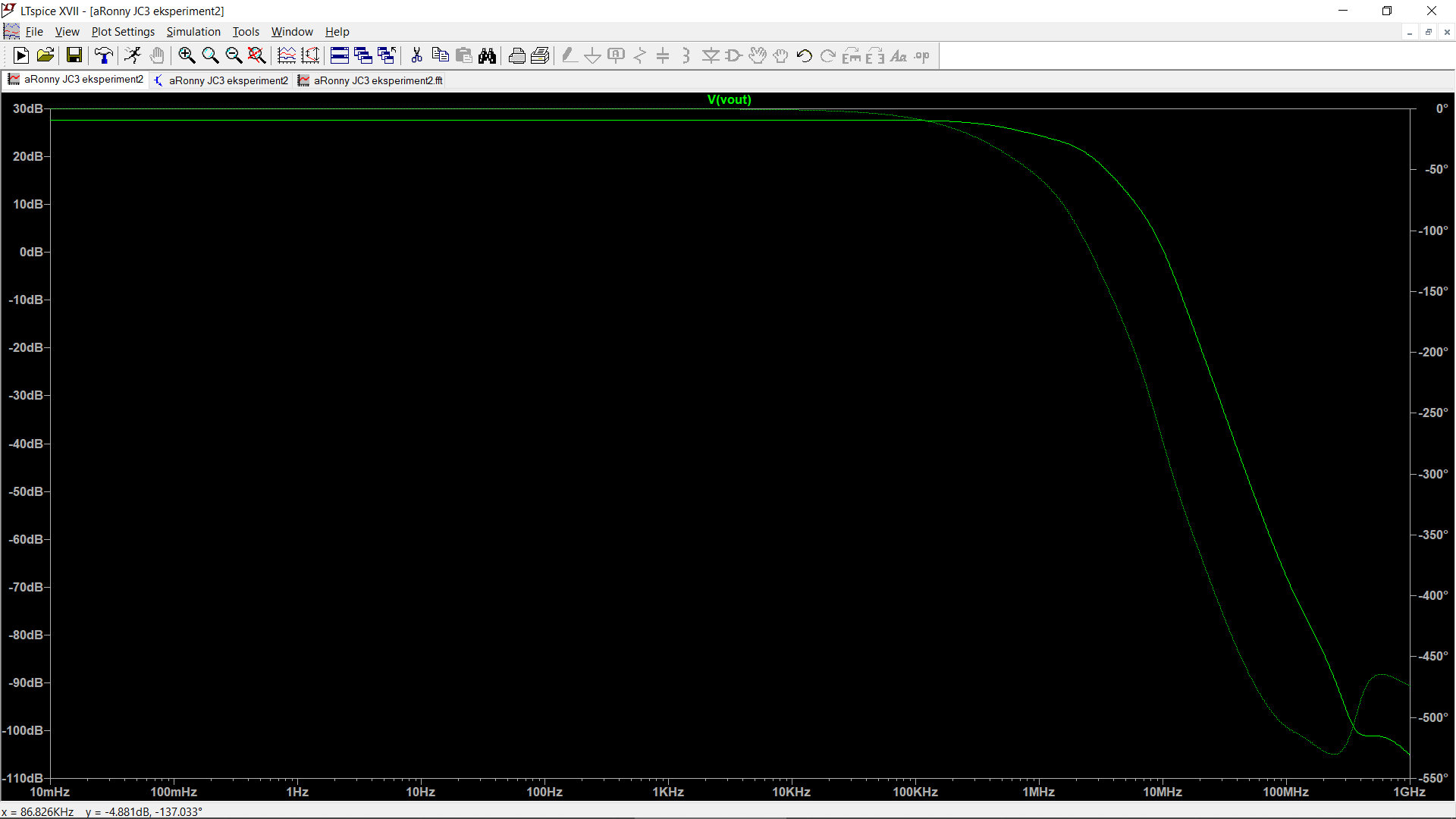Click the -550° phase axis label
The width and height of the screenshot is (1456, 819).
coord(1433,778)
